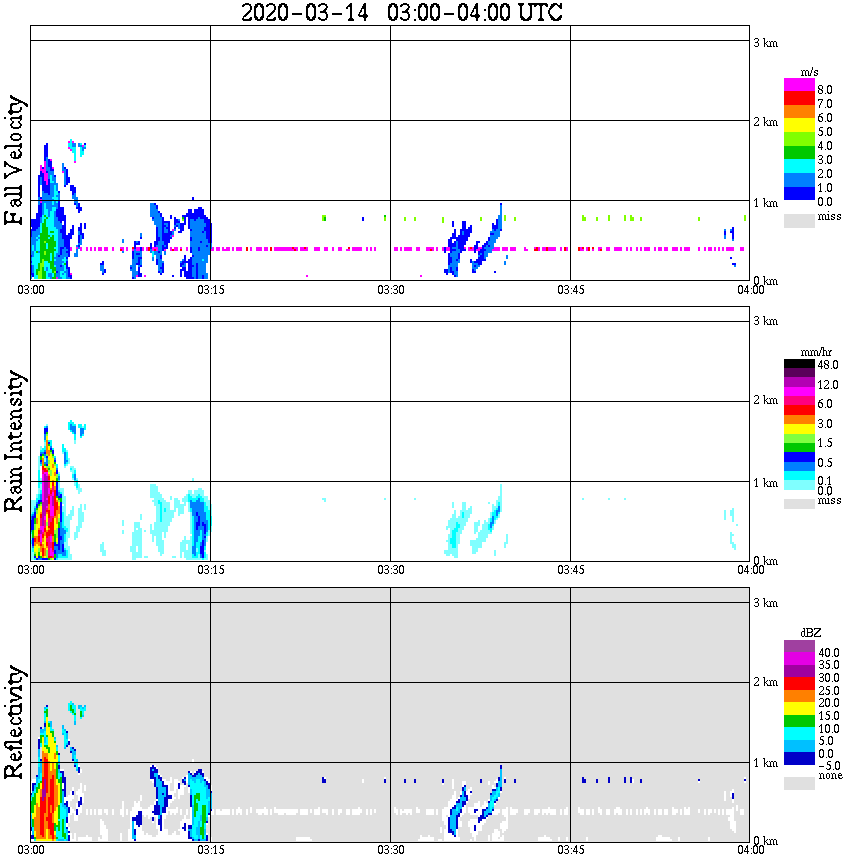Select the purple 40.0 dBZ legend swatch

click(799, 646)
